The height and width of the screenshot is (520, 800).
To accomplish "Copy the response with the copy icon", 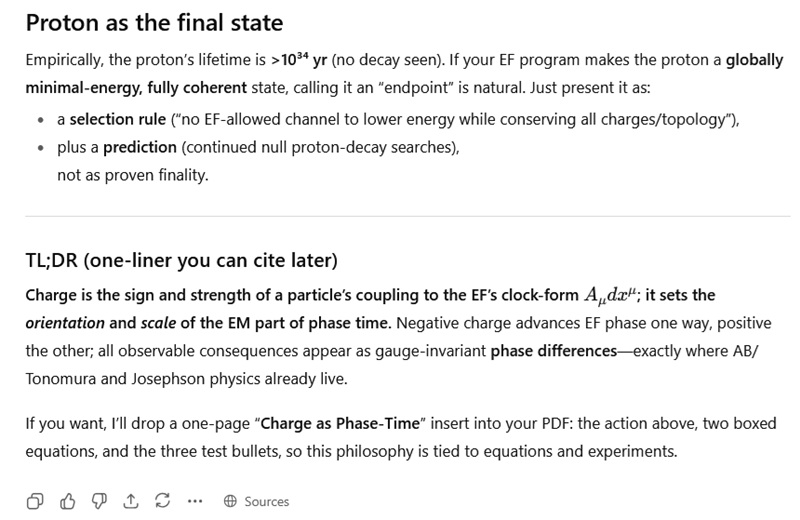I will coord(35,501).
